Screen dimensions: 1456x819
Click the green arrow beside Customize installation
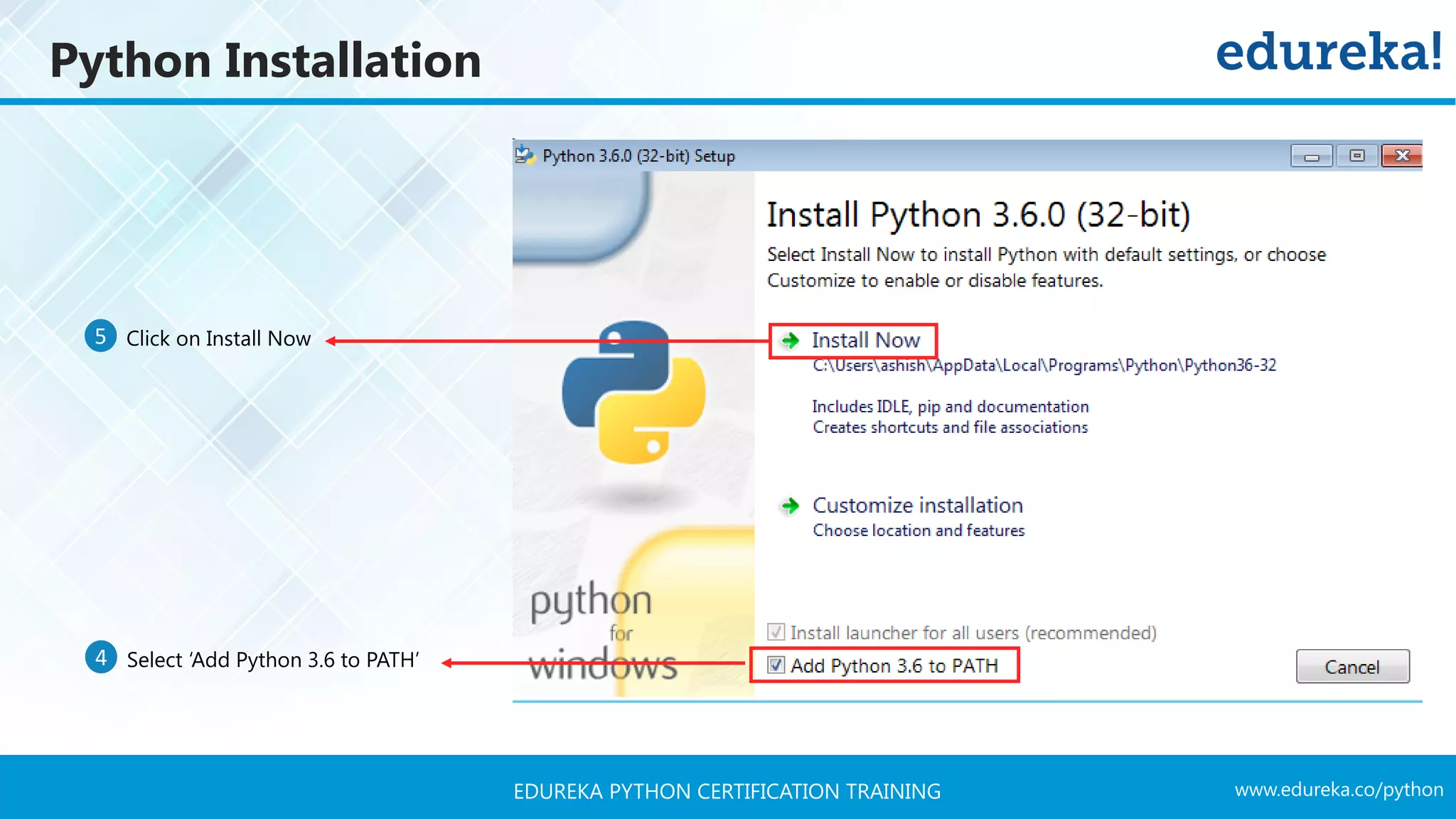pos(790,506)
